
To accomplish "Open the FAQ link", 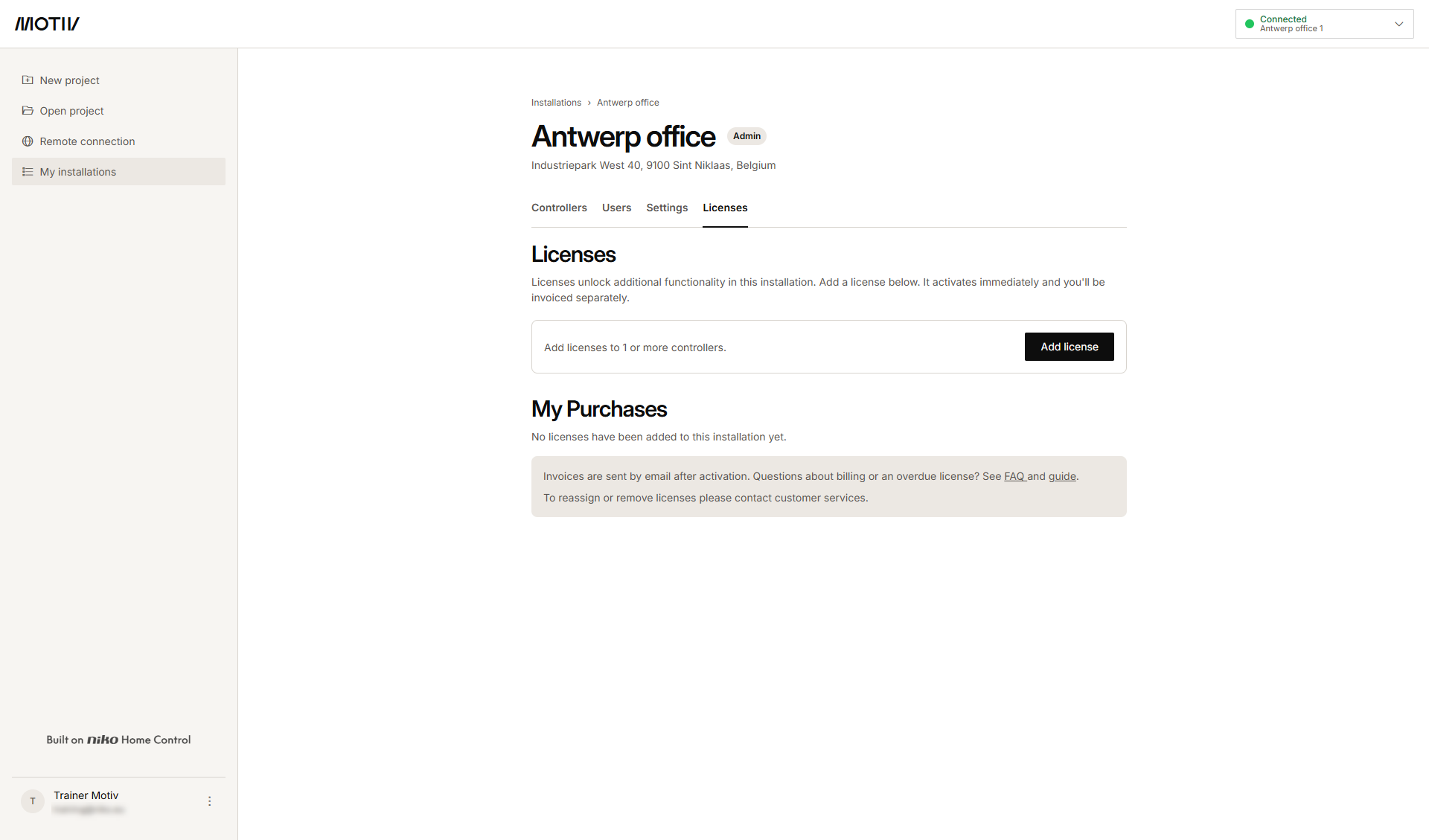I will coord(1014,476).
